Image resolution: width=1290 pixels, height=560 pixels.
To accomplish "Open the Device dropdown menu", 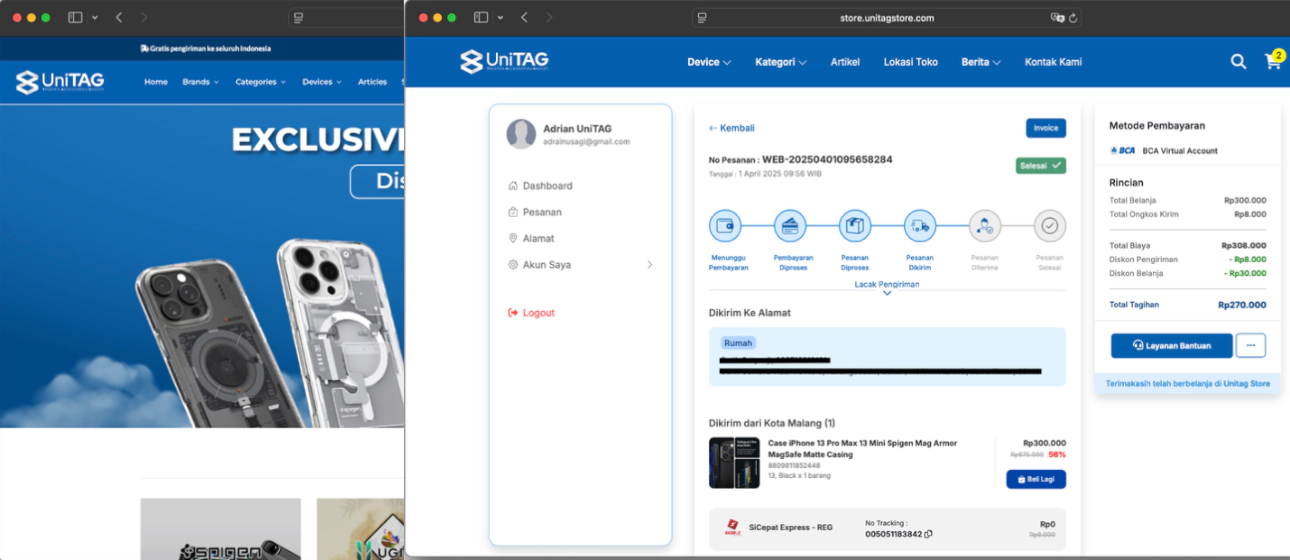I will pyautogui.click(x=709, y=62).
